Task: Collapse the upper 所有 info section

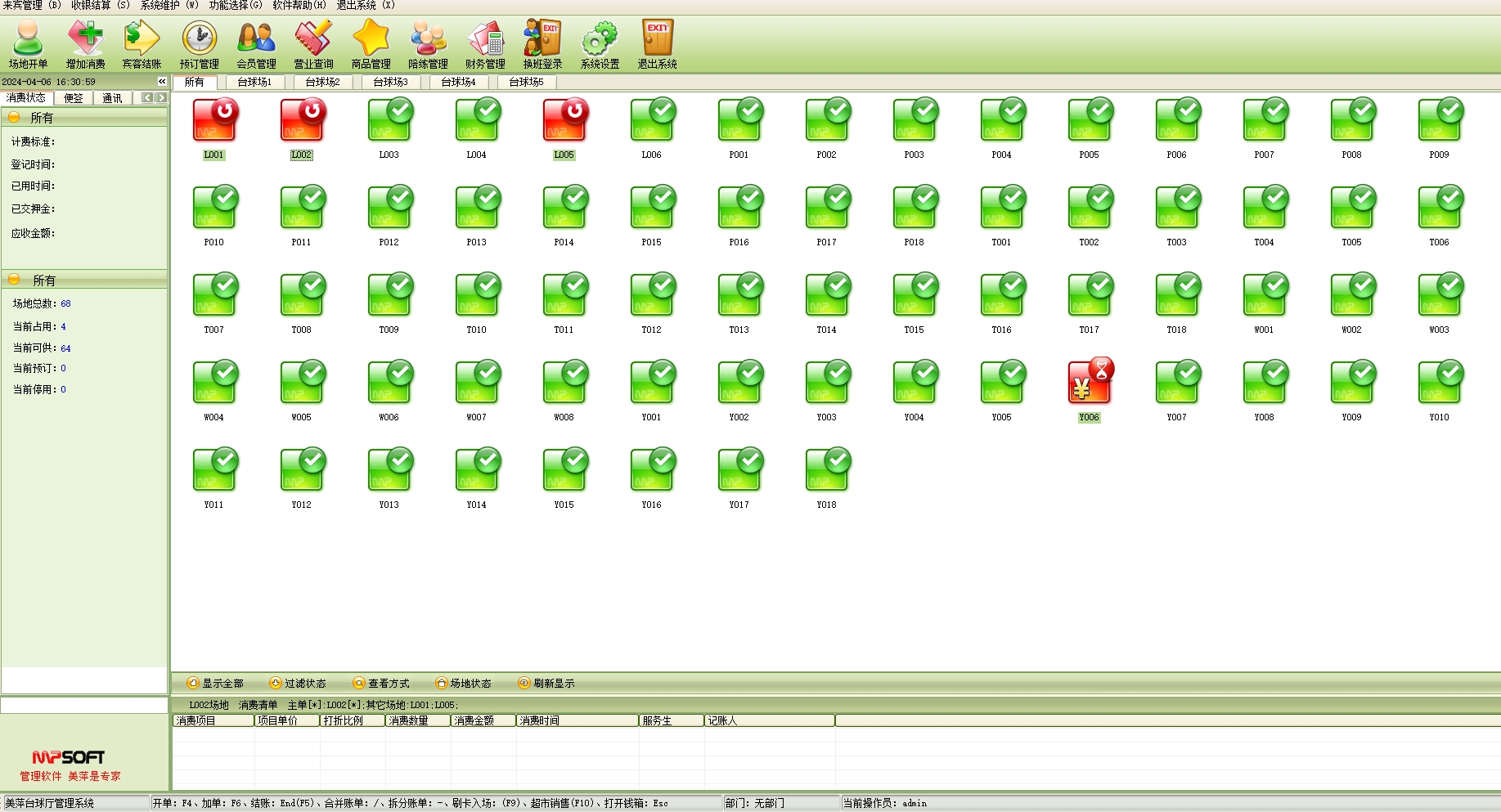Action: click(14, 118)
